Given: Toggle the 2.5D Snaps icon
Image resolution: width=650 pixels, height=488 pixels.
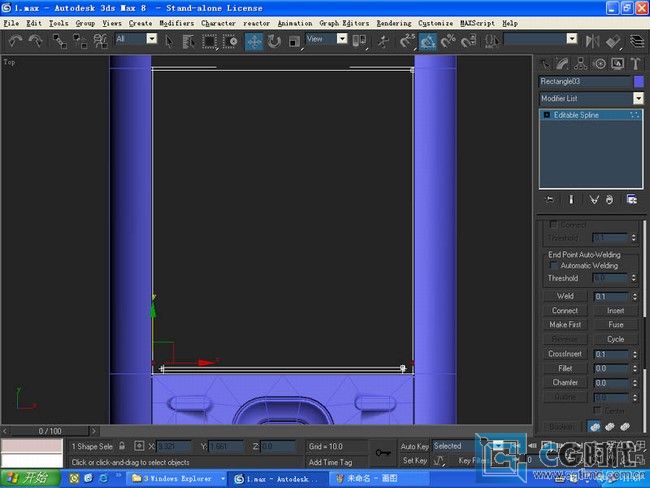Looking at the screenshot, I should 407,41.
